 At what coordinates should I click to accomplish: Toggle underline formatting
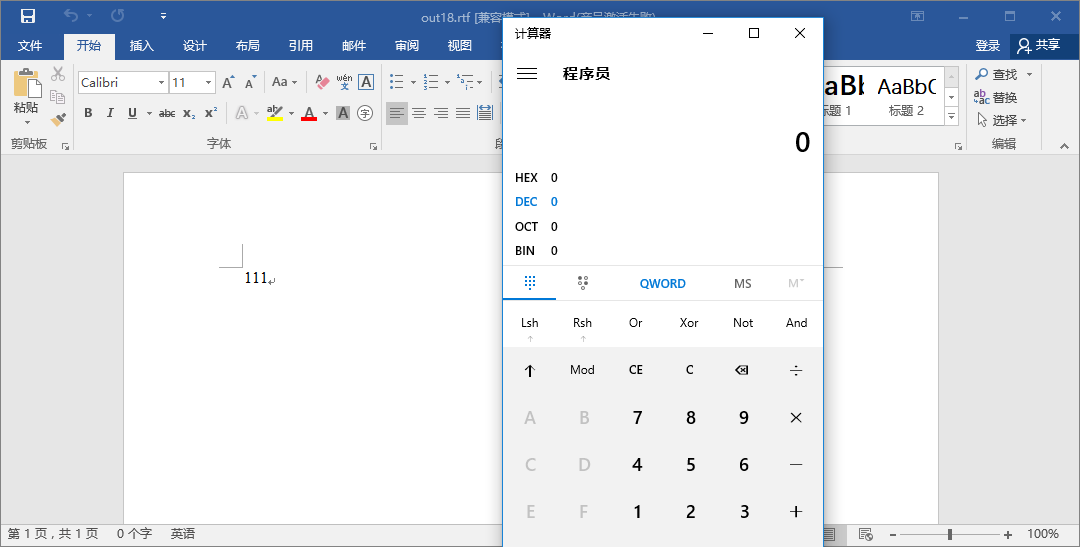(132, 113)
